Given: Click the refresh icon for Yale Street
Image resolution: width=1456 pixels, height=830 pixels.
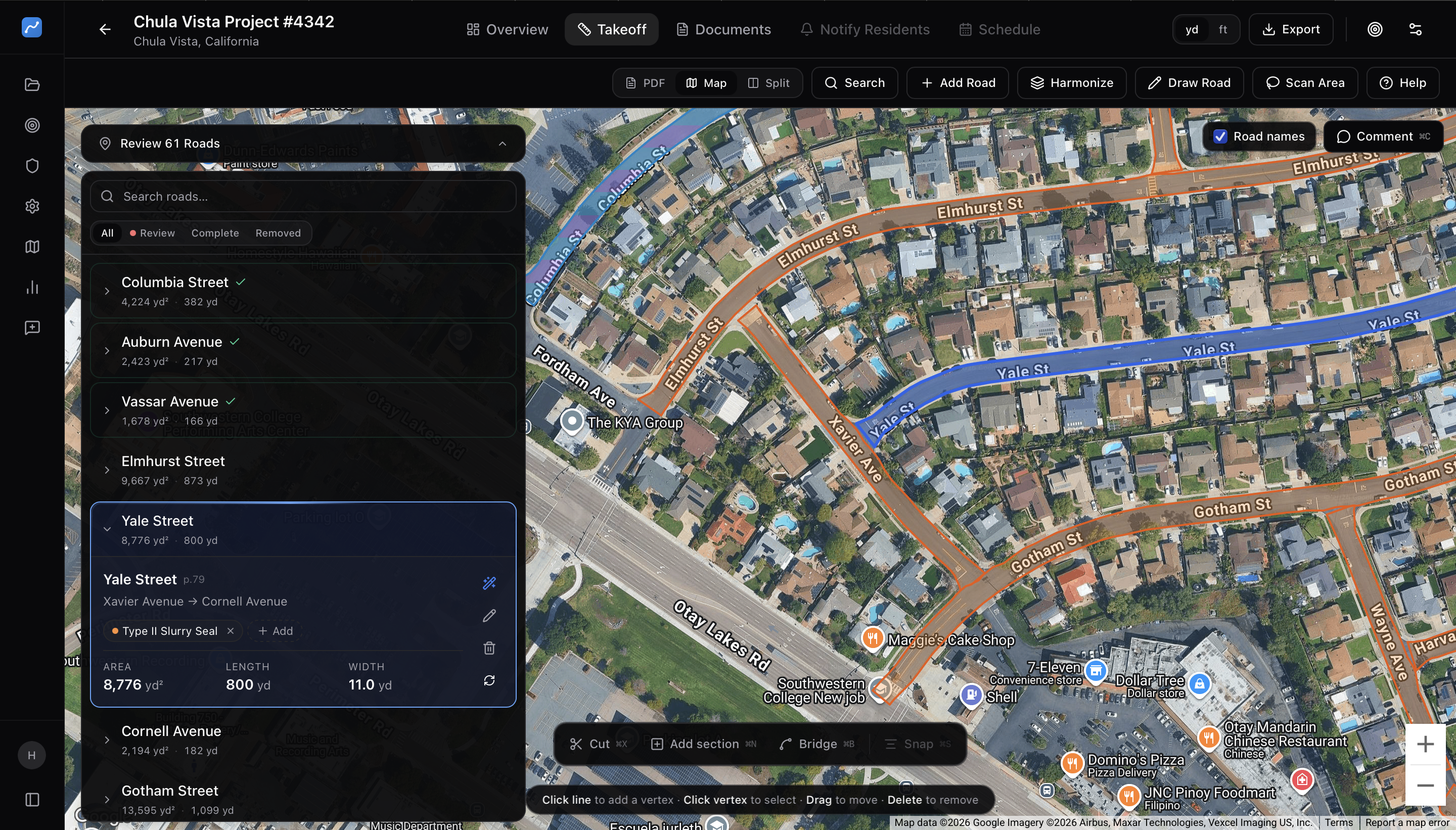Looking at the screenshot, I should pos(489,680).
